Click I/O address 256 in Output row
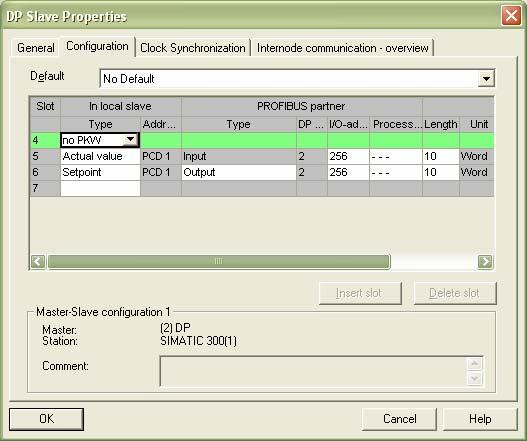Image resolution: width=527 pixels, height=441 pixels. (348, 172)
